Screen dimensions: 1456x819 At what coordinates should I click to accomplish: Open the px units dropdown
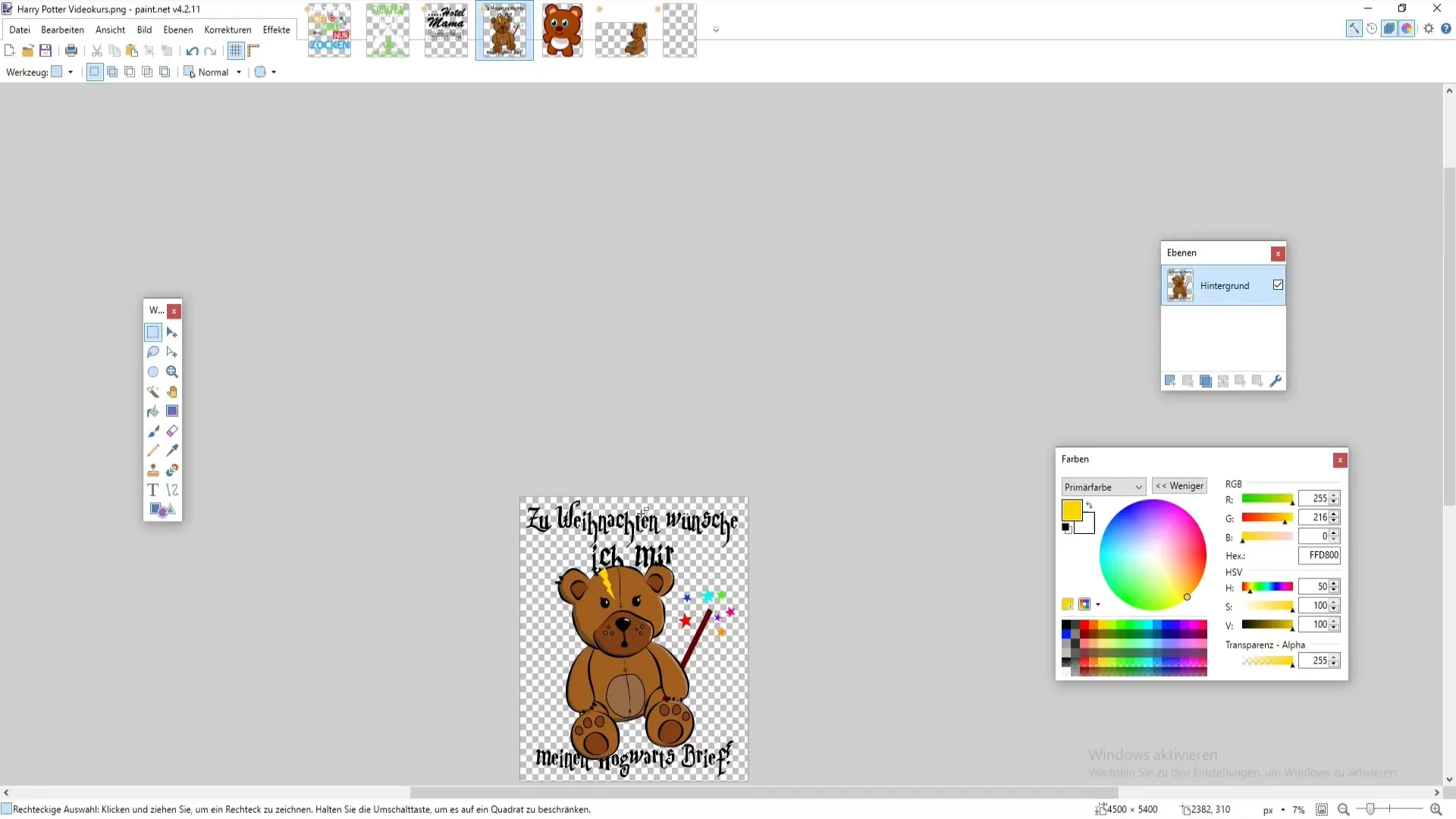point(1273,810)
